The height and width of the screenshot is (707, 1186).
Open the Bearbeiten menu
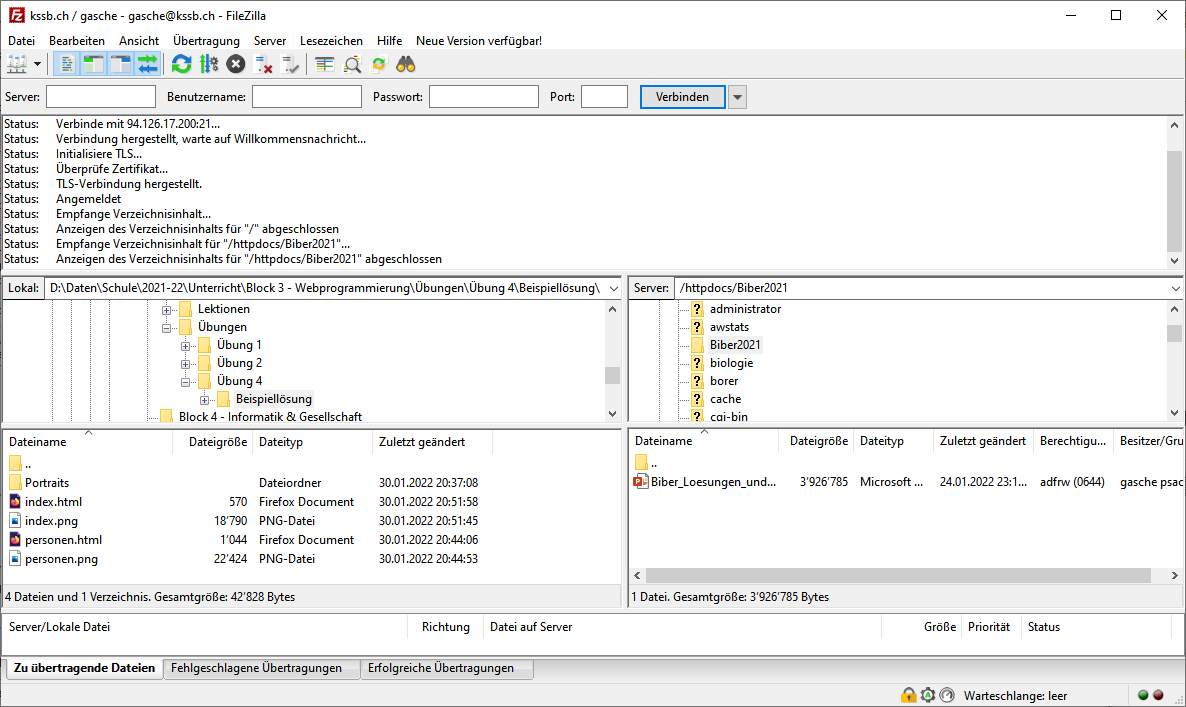pos(76,41)
